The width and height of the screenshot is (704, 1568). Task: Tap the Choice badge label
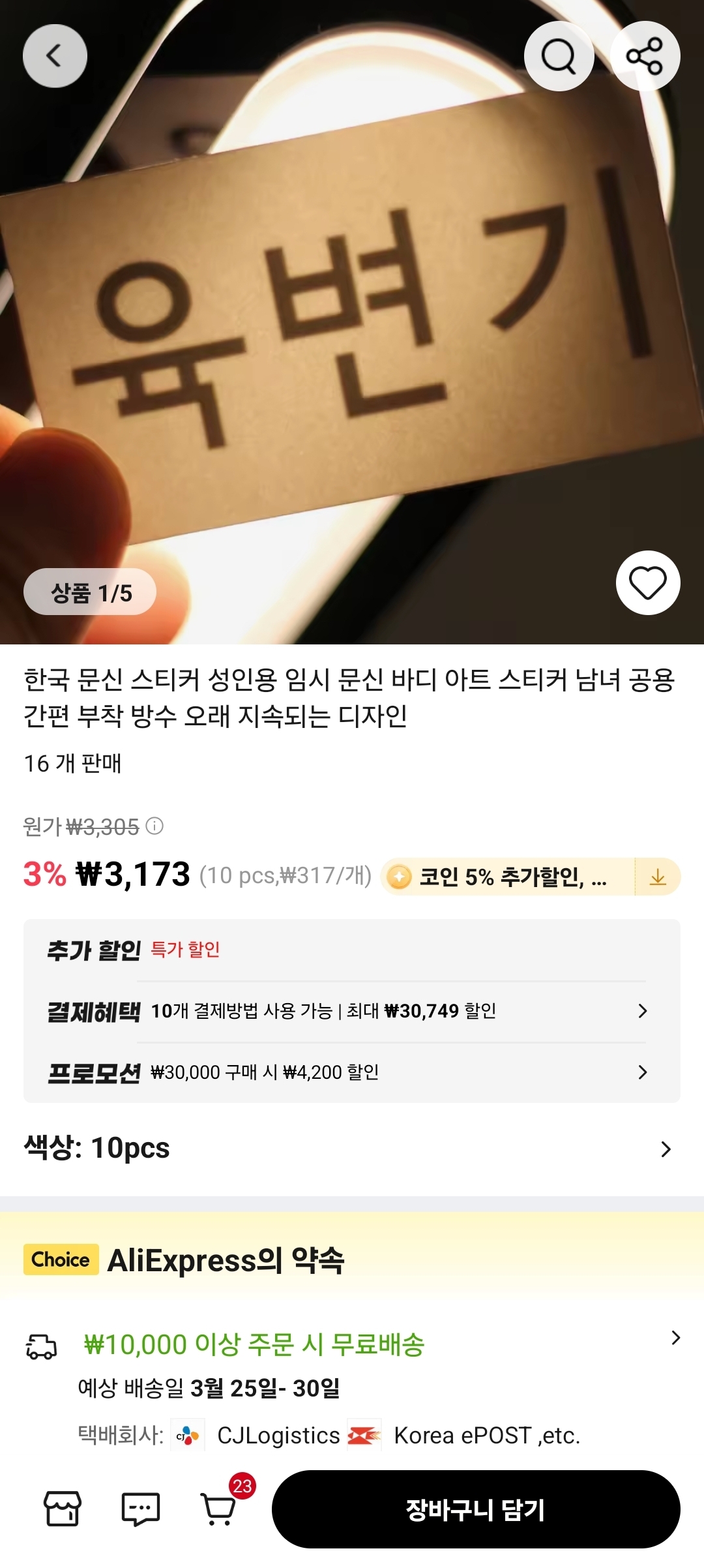[61, 1259]
